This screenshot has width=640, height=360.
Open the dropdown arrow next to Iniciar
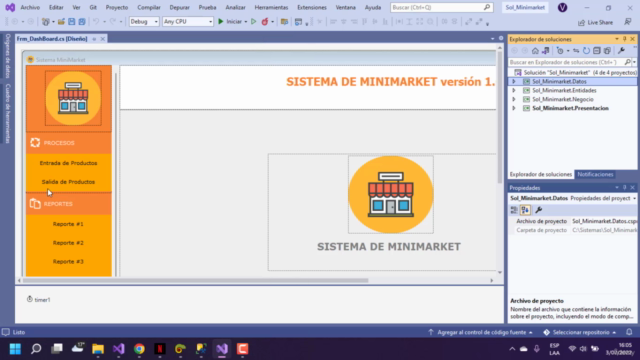click(x=246, y=22)
